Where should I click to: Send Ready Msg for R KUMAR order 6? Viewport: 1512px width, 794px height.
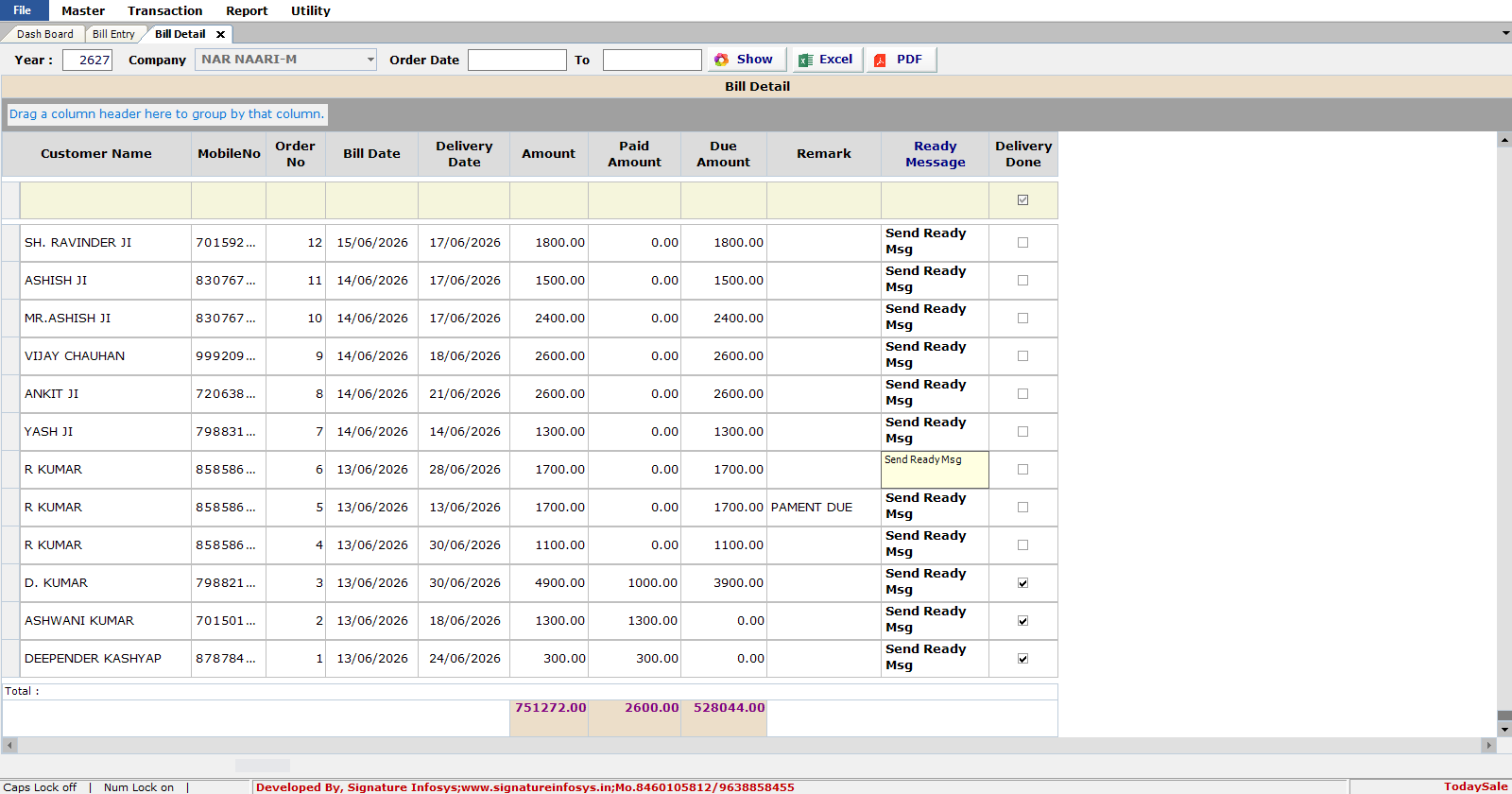click(935, 469)
